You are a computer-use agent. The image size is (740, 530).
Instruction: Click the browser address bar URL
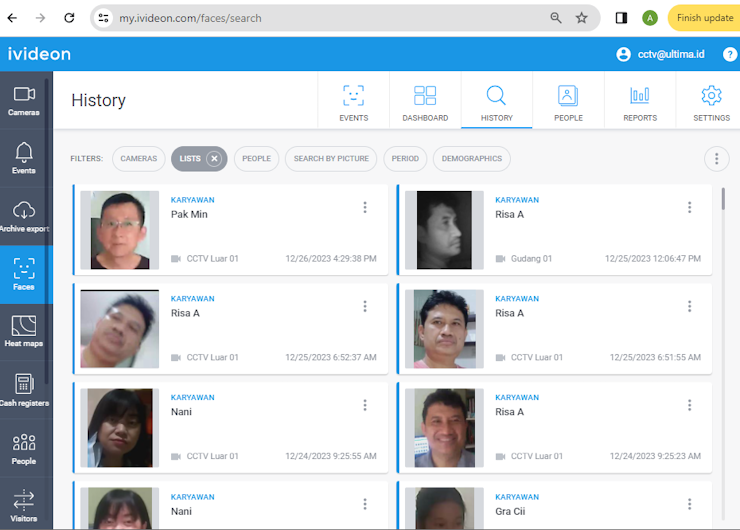pos(190,18)
